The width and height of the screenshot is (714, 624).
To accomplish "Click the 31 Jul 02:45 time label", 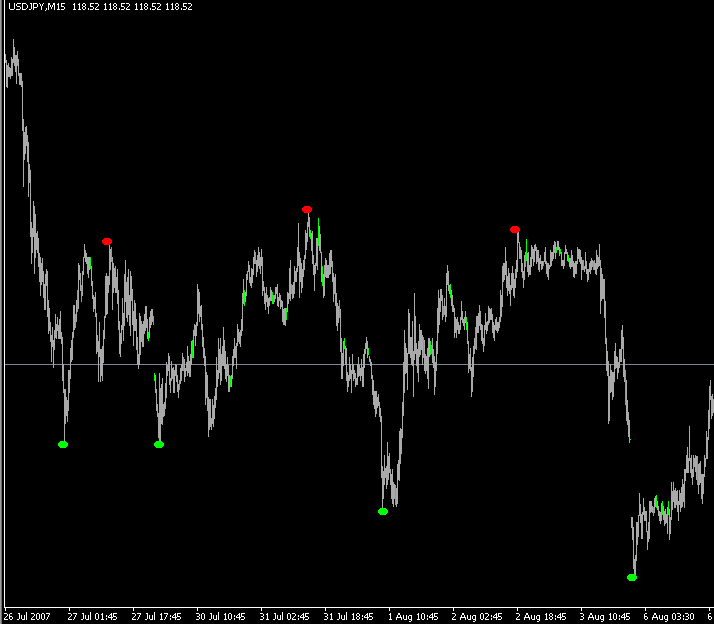I will point(285,617).
